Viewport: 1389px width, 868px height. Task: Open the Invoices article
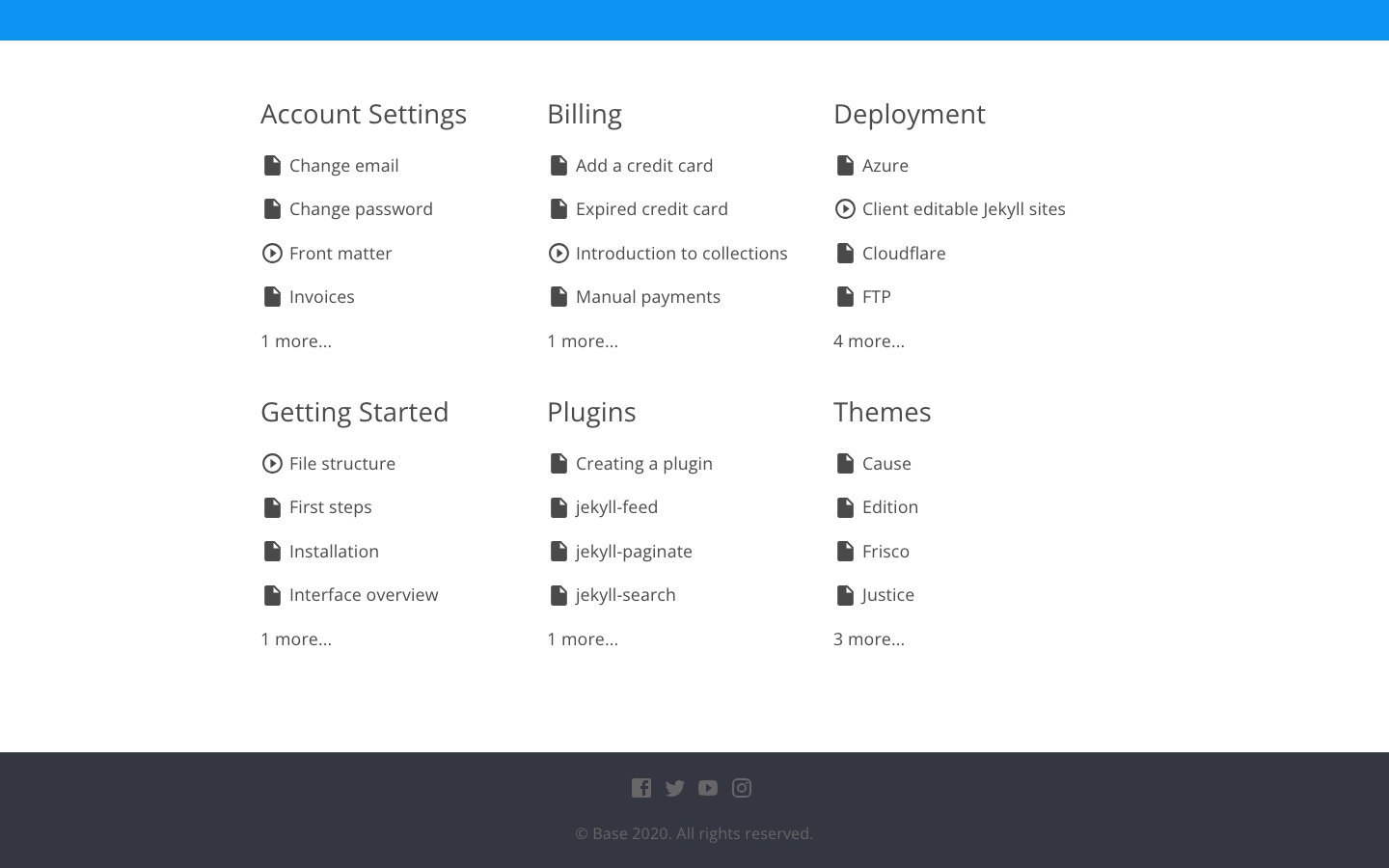(322, 297)
